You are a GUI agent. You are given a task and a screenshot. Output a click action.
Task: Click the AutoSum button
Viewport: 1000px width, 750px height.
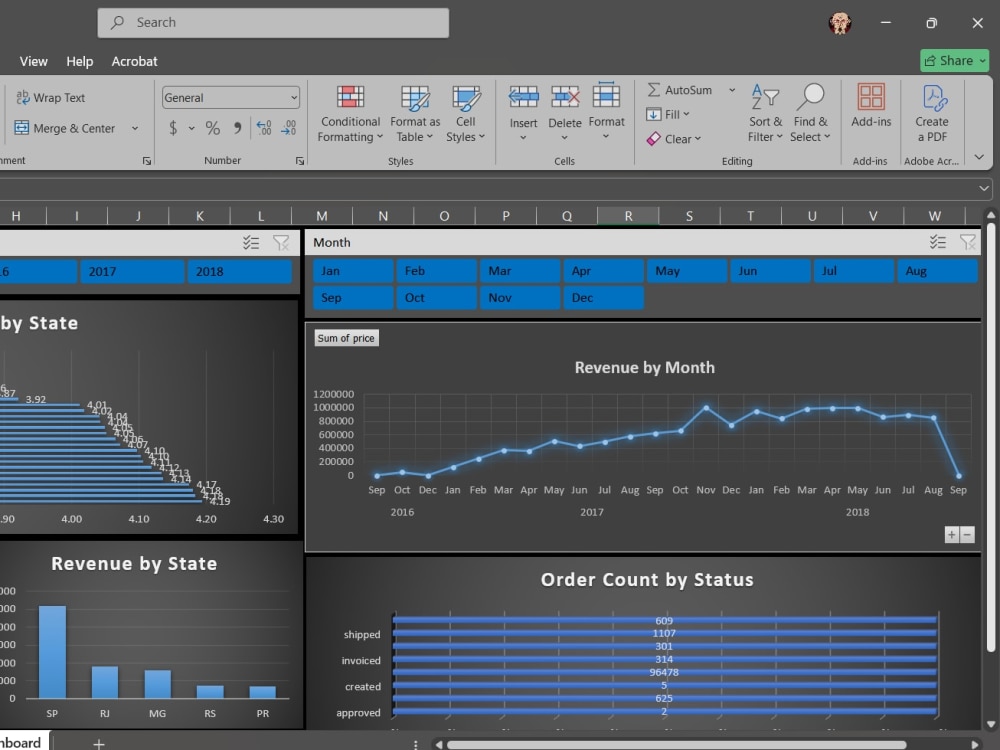coord(680,90)
